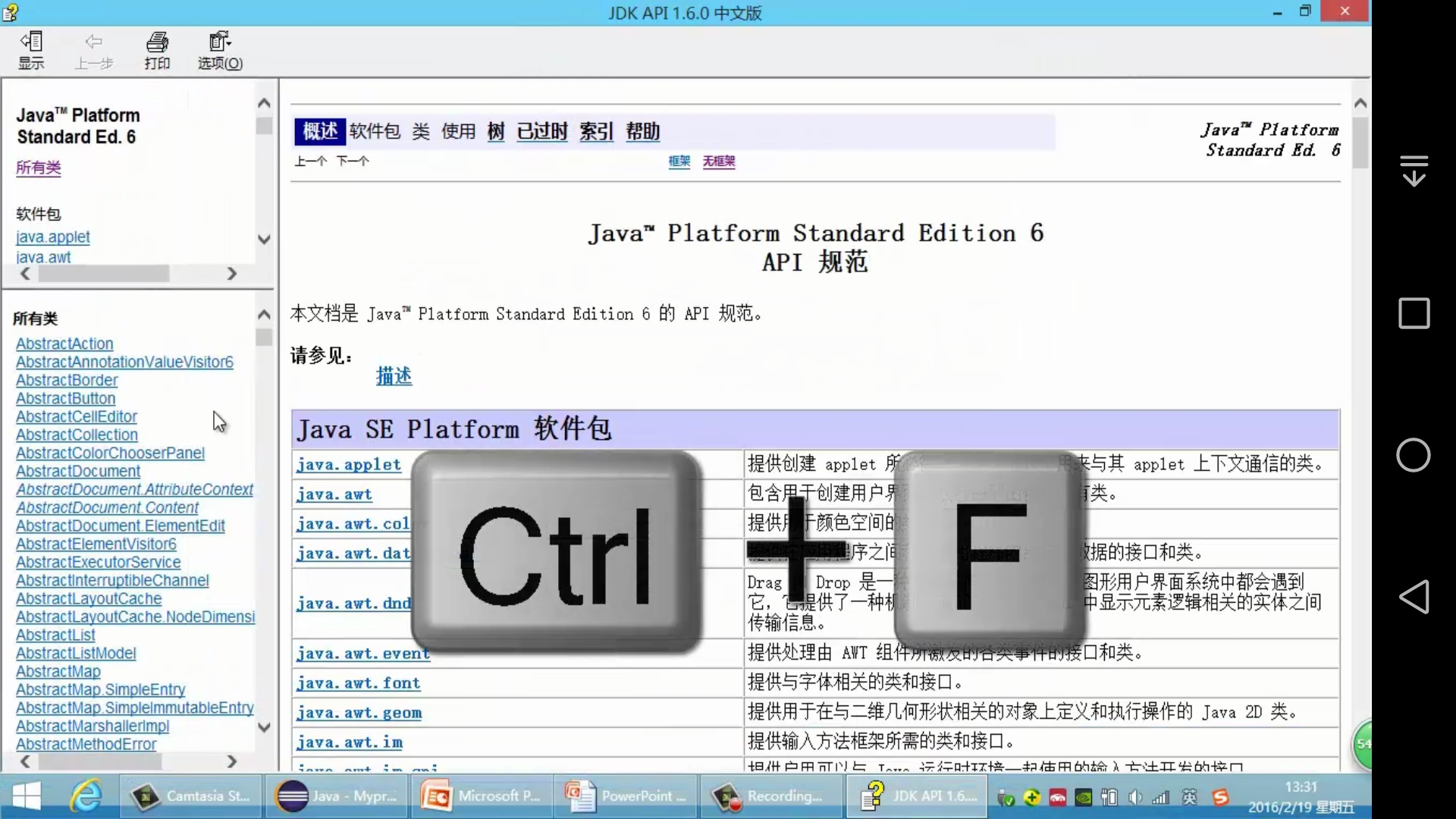Click left arrow of packages horizontal scrollbar
The height and width of the screenshot is (819, 1456).
[25, 274]
